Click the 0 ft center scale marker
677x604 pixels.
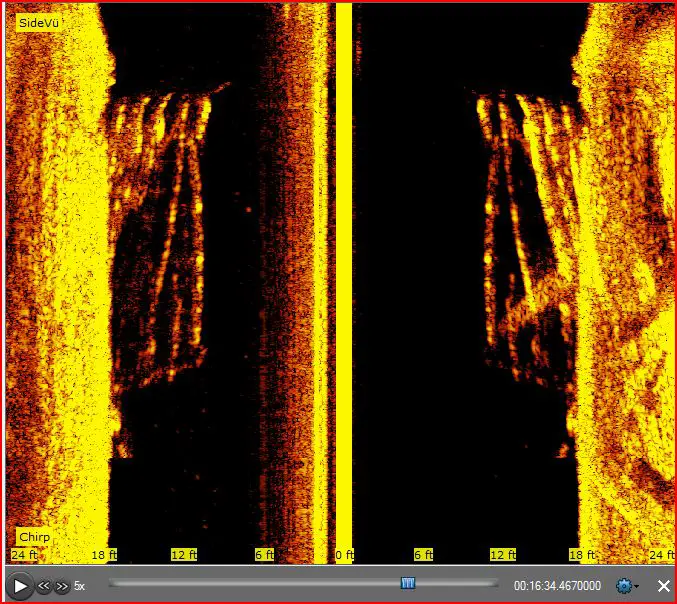[x=345, y=554]
